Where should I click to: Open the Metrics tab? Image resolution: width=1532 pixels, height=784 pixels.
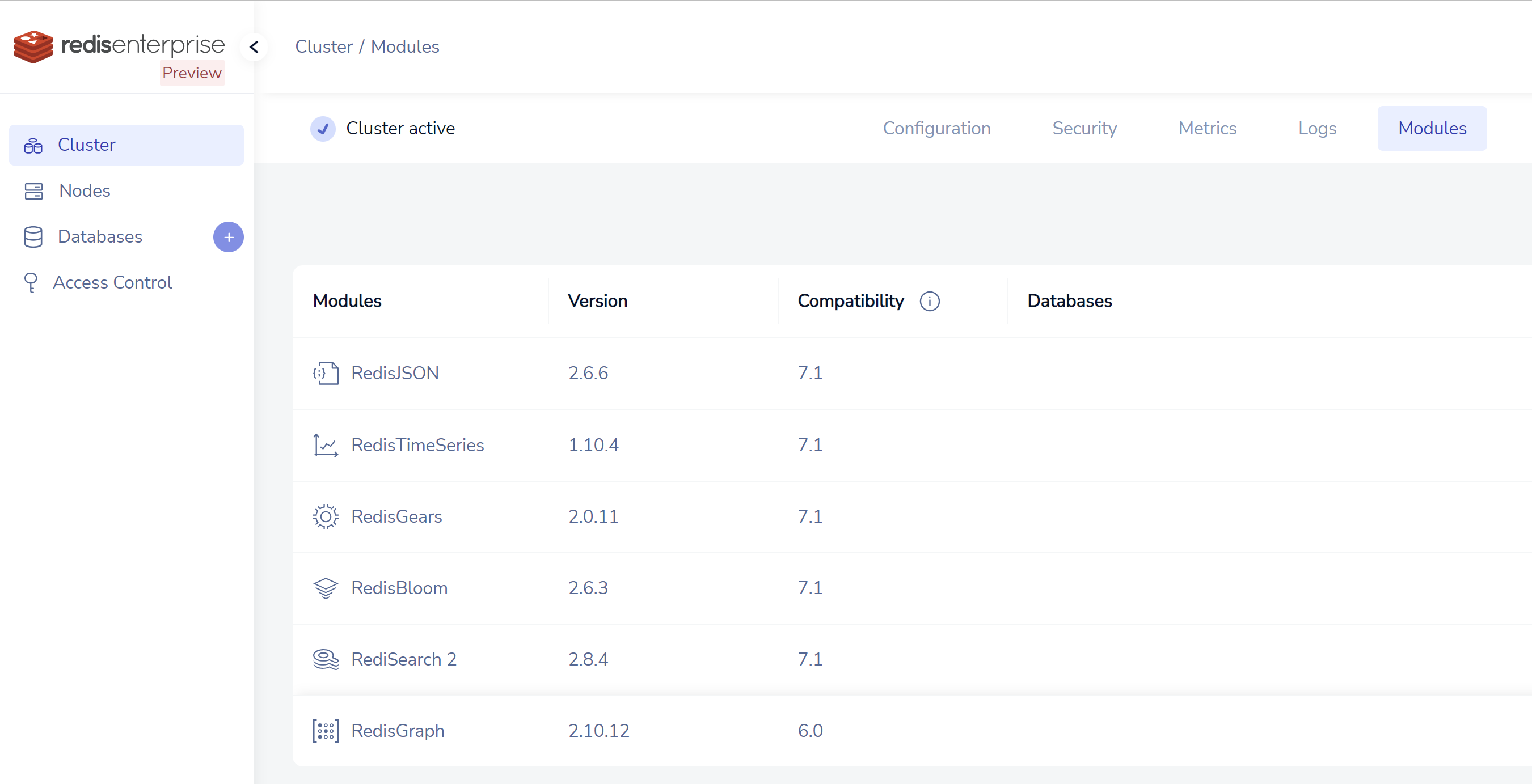point(1208,128)
